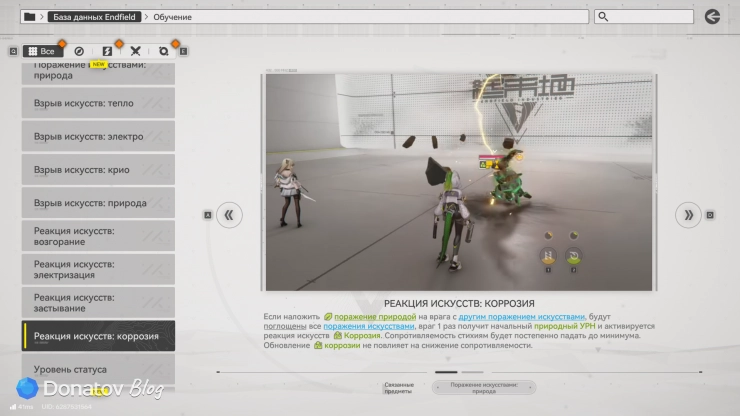
Task: Go back with the arrow button
Action: coord(712,17)
